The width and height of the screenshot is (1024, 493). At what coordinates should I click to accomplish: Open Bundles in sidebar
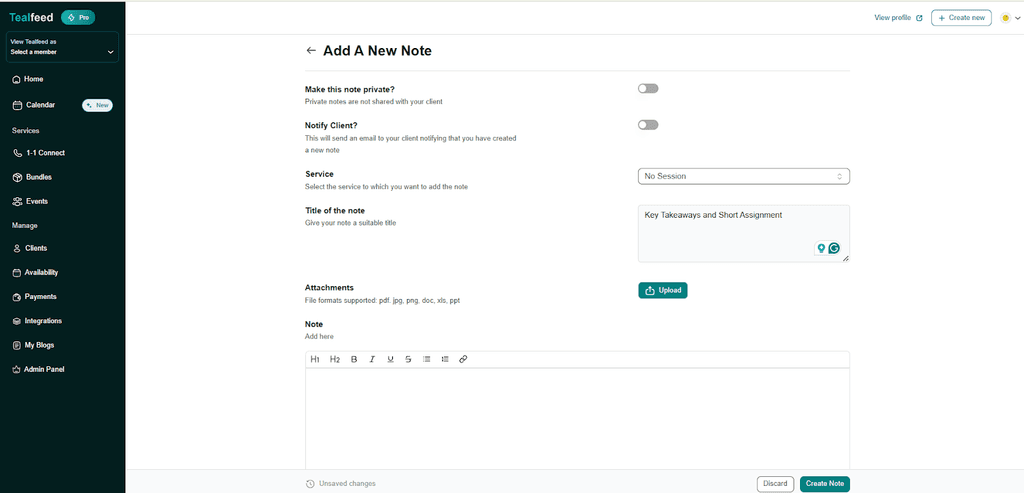coord(32,177)
